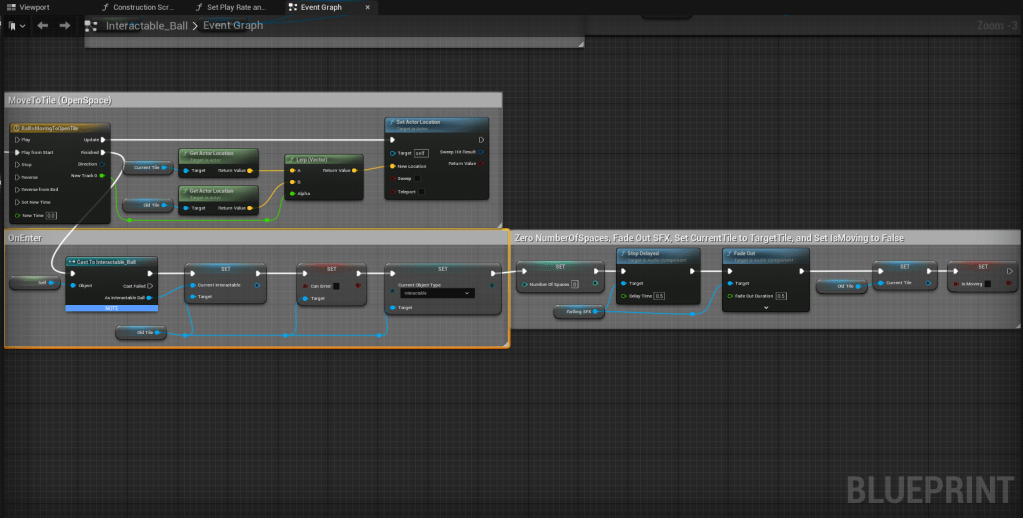Click the Fade Out Duration value field

click(x=781, y=296)
